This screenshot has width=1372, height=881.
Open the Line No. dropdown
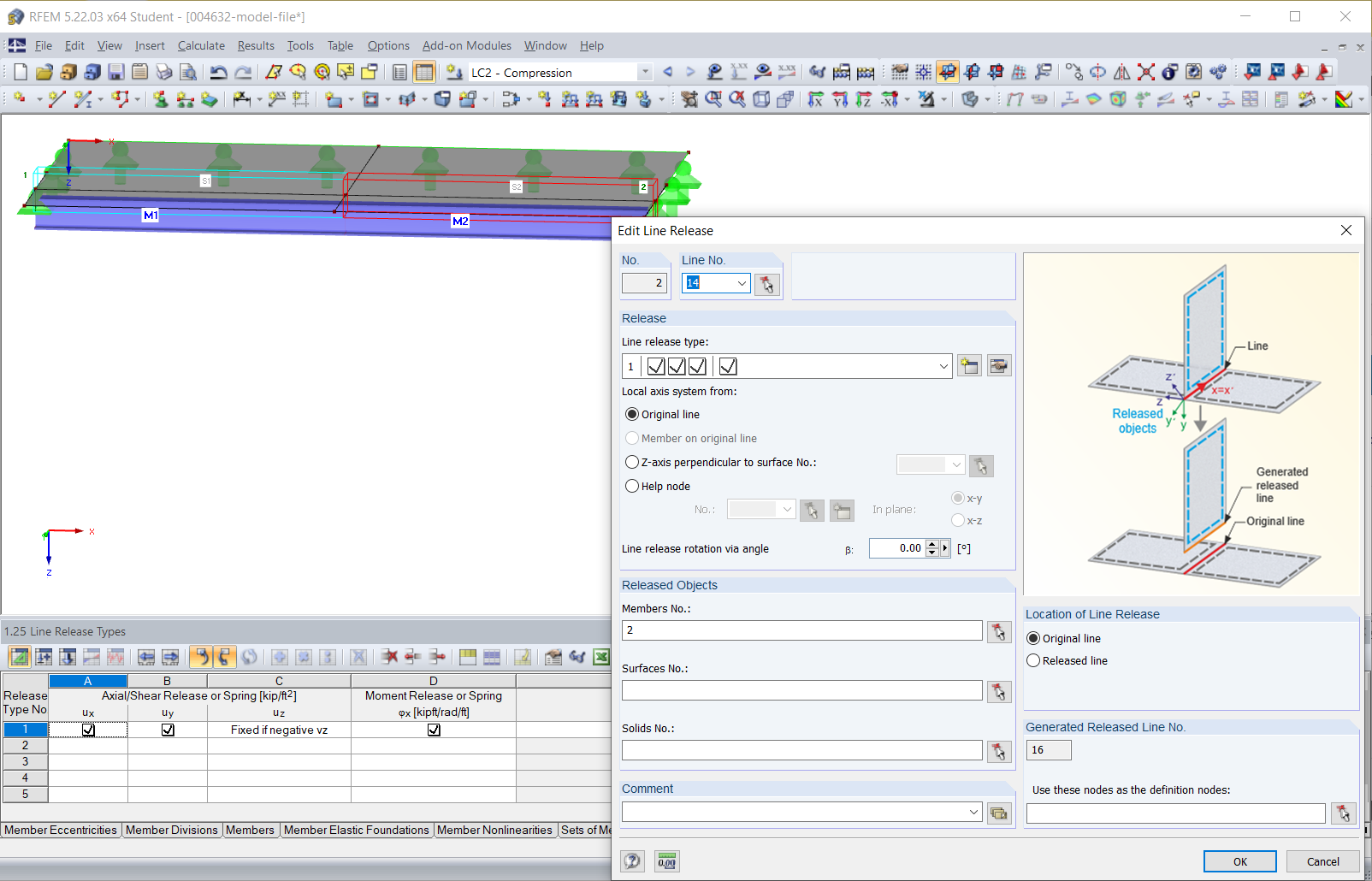coord(742,283)
